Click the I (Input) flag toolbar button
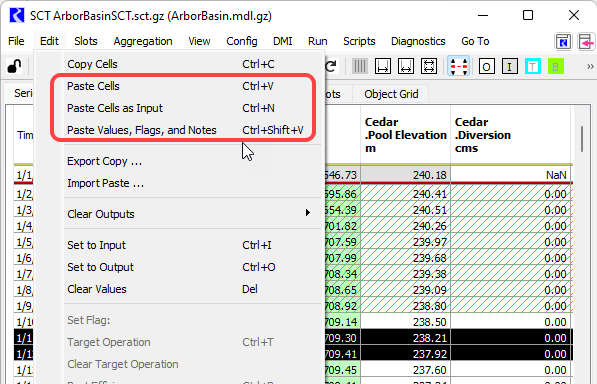Viewport: 597px width, 384px height. [510, 67]
